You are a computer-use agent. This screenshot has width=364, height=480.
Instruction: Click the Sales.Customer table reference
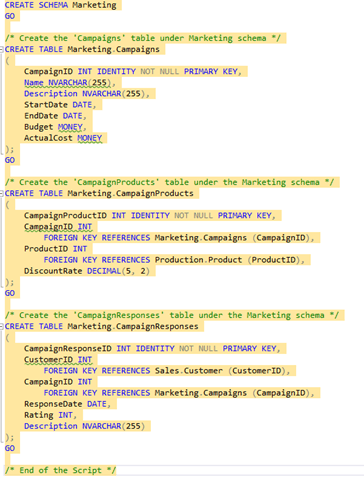pos(188,371)
